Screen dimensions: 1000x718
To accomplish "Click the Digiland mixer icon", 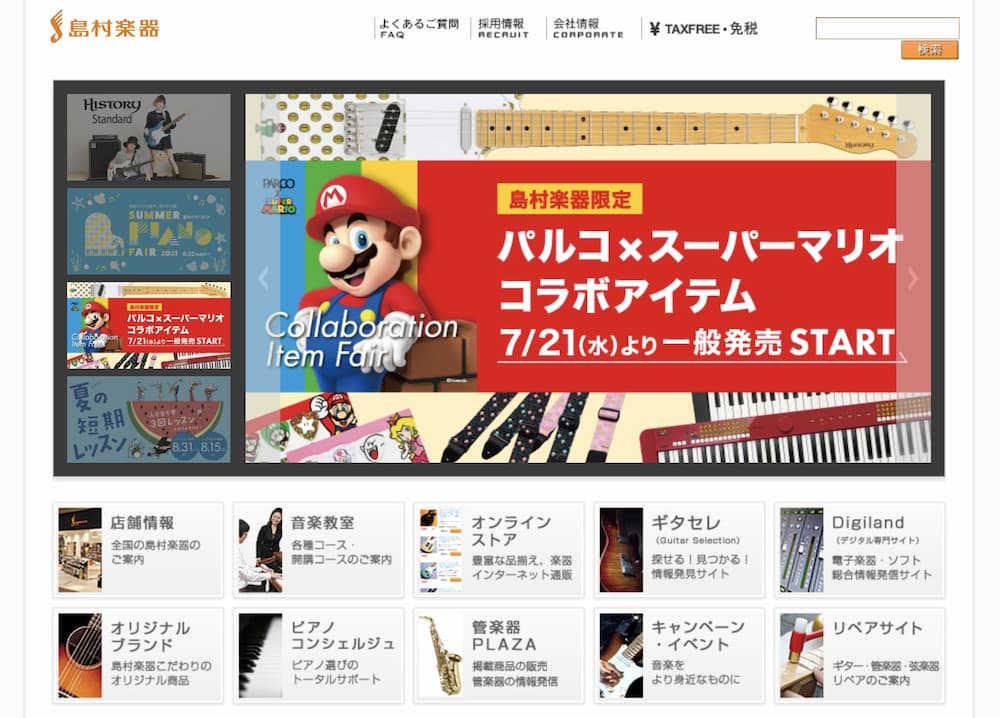I will (802, 550).
